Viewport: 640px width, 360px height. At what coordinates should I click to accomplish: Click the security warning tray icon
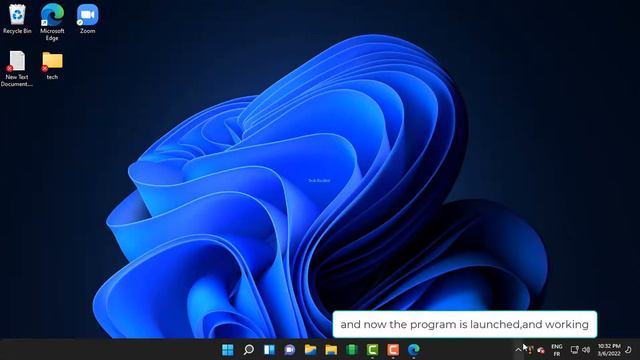tap(530, 350)
